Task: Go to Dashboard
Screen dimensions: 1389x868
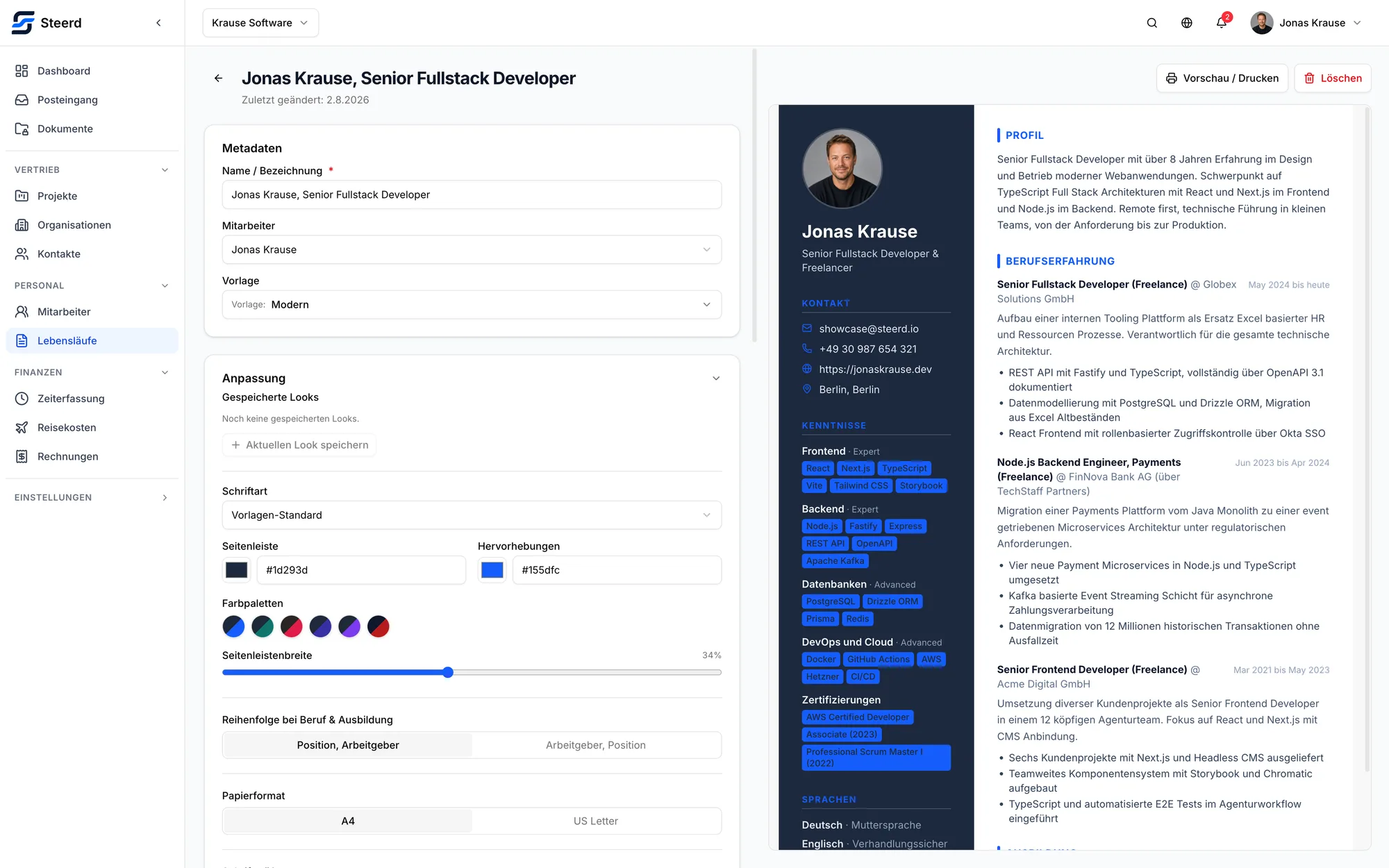Action: (x=92, y=71)
